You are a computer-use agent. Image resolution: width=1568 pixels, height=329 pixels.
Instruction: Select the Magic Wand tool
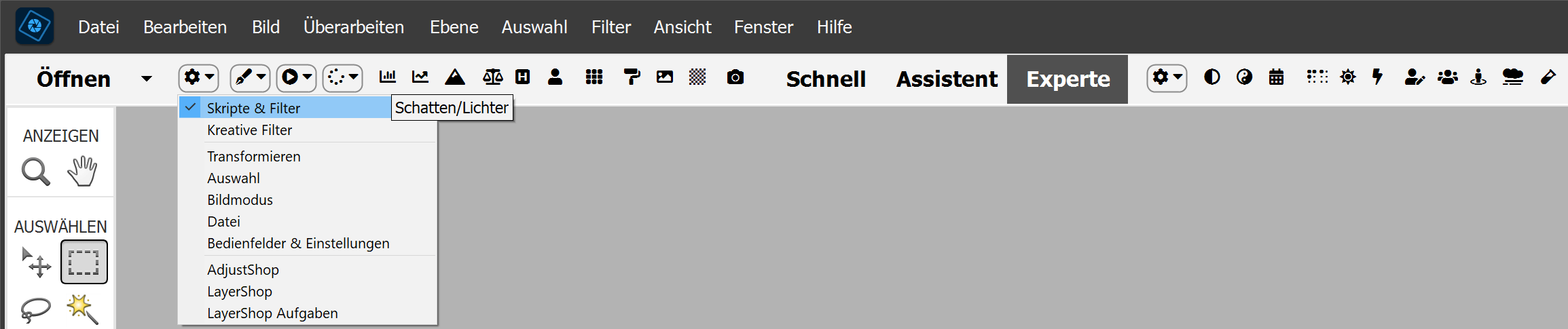point(82,309)
